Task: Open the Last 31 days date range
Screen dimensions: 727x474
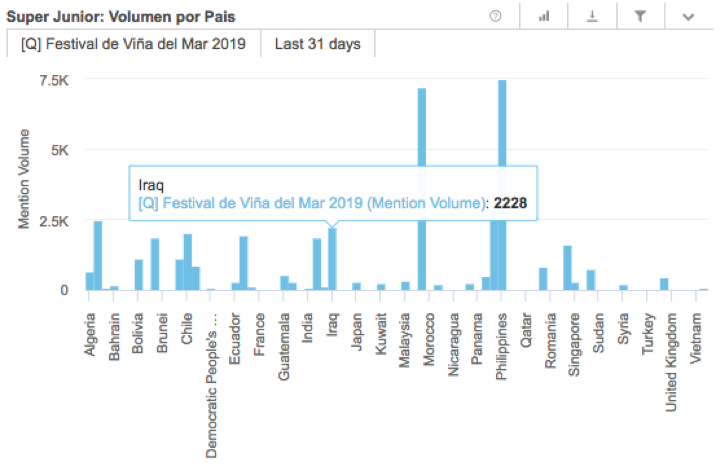Action: point(318,44)
